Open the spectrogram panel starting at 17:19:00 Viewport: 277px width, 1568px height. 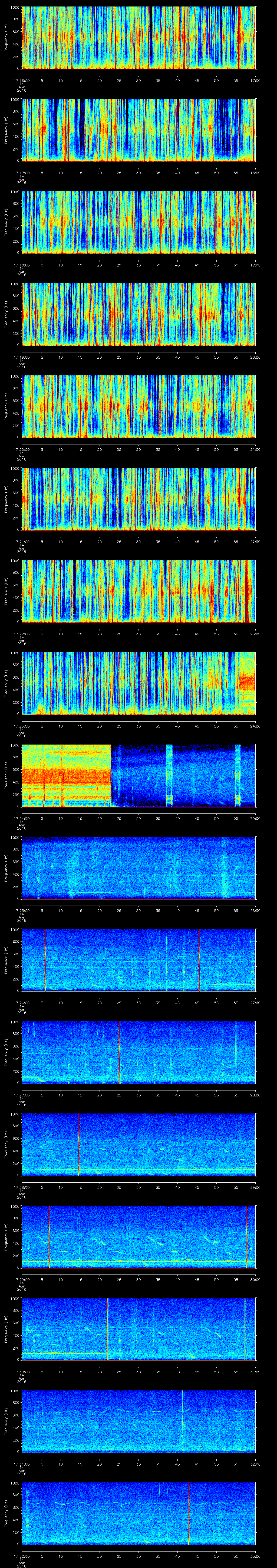[139, 314]
